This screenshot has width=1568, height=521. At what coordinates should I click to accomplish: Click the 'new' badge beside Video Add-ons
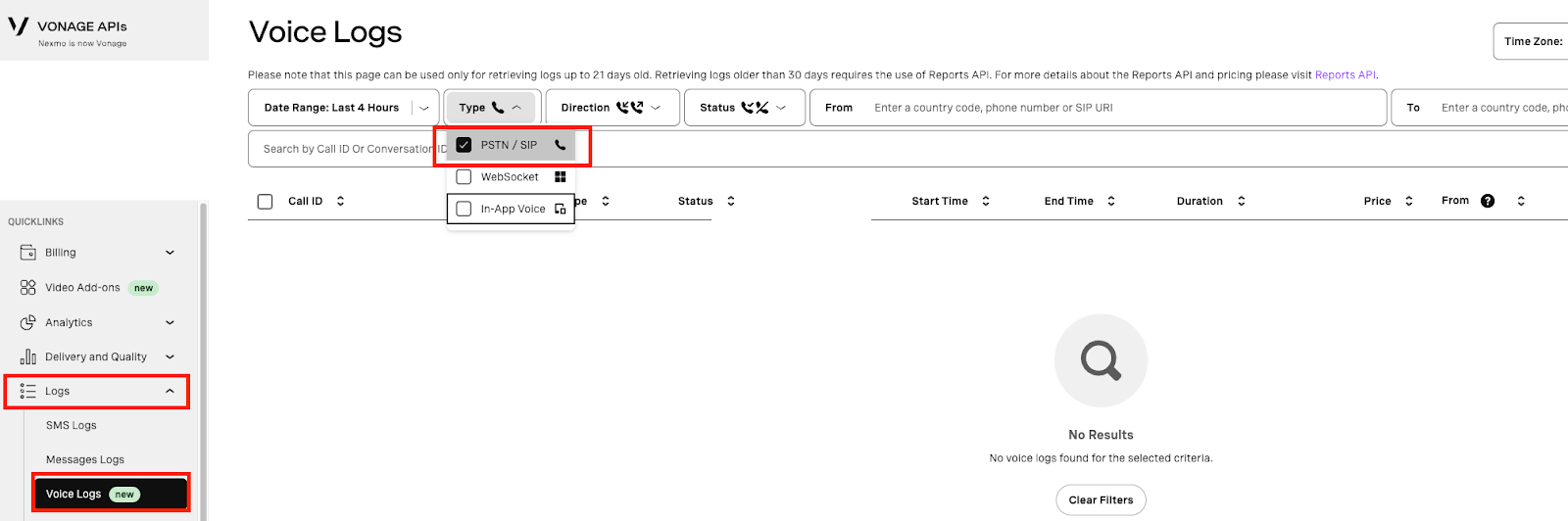click(x=143, y=288)
